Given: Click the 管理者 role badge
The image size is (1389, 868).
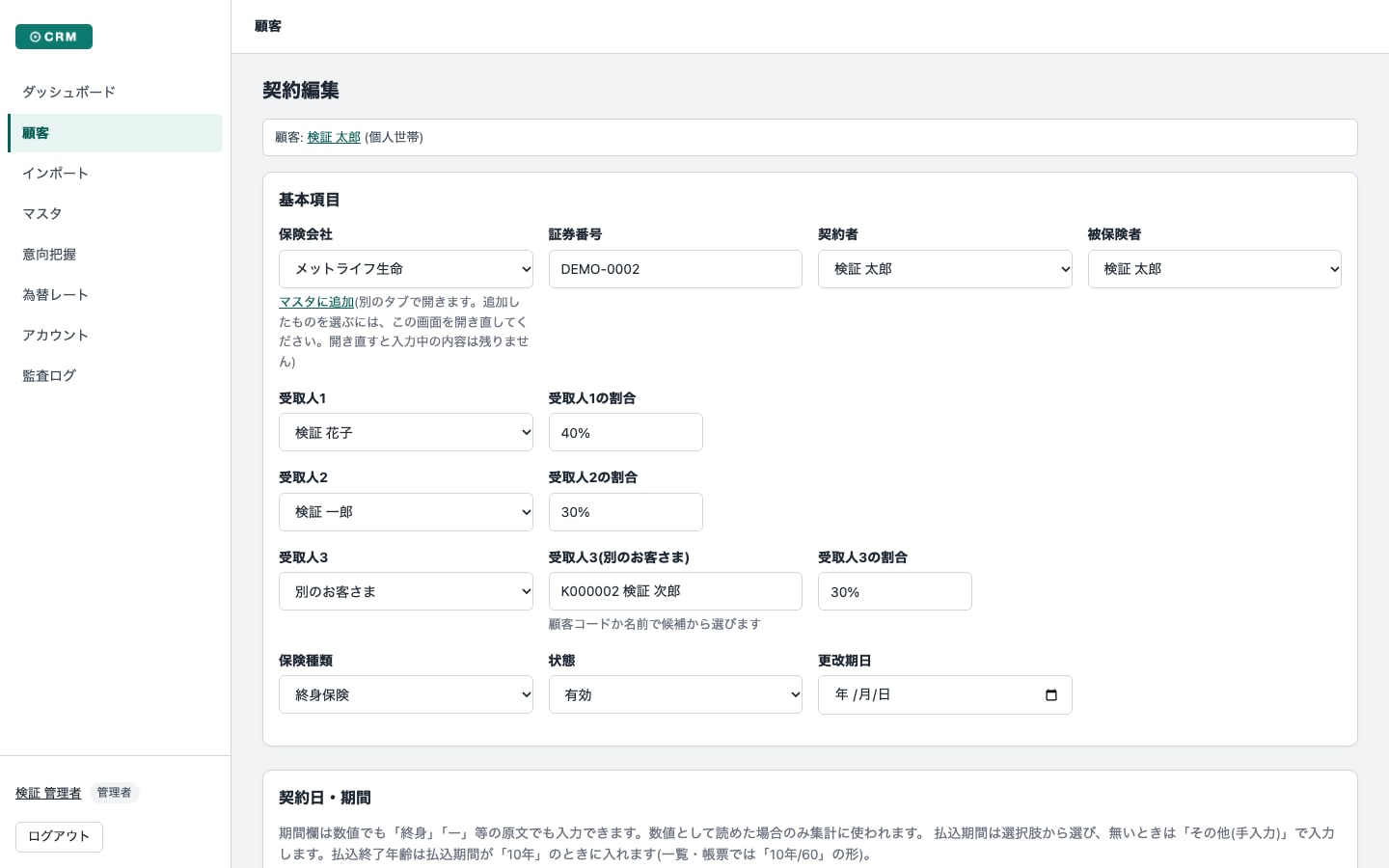Looking at the screenshot, I should pos(115,793).
